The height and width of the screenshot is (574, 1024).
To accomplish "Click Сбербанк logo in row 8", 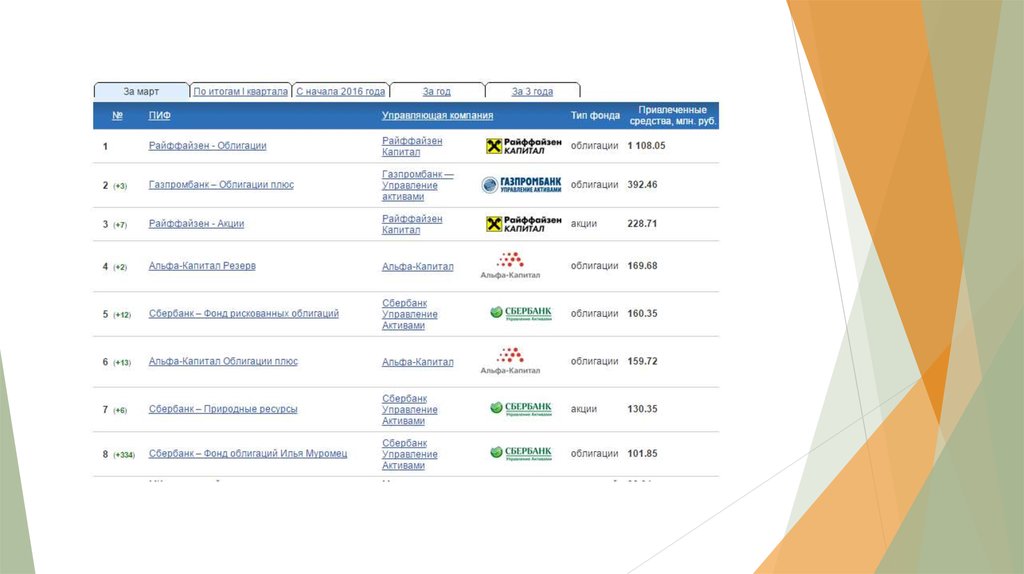I will pyautogui.click(x=520, y=453).
